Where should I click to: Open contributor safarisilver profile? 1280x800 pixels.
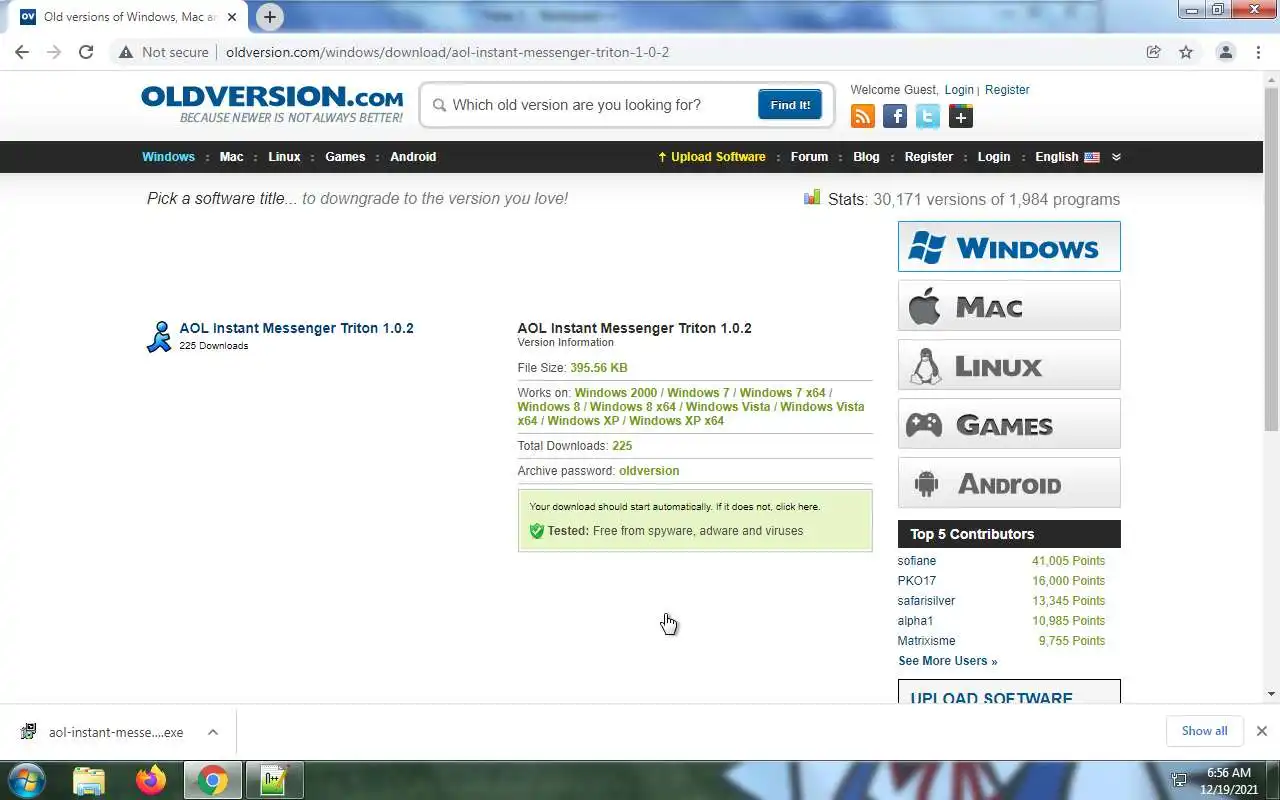[x=926, y=601]
